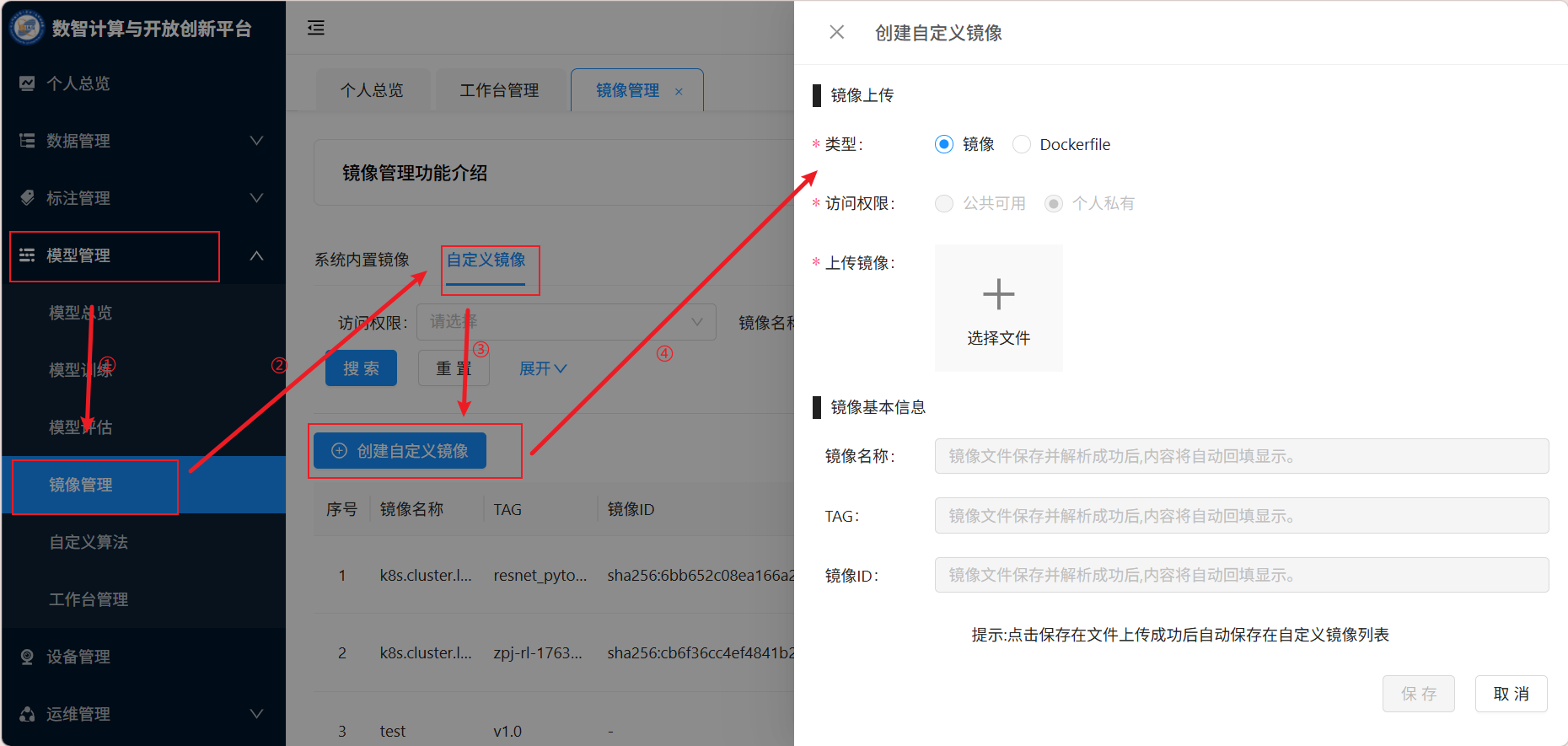This screenshot has width=1568, height=746.
Task: Choose the 公共可用 access radio option
Action: 944,203
